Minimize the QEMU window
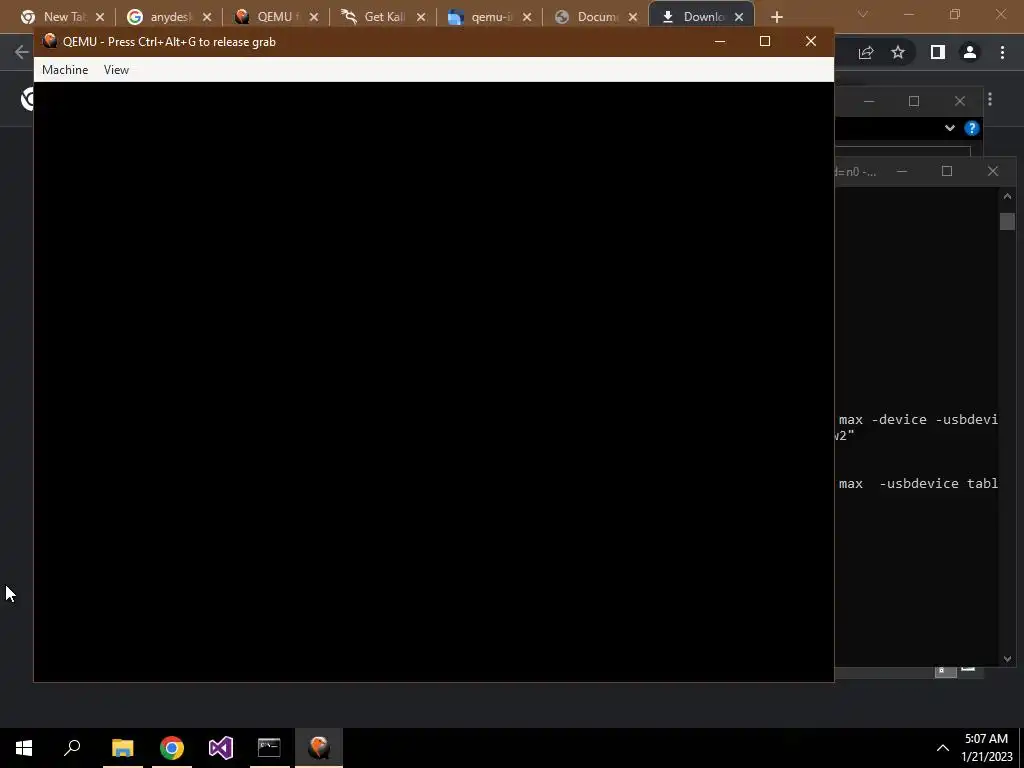Image resolution: width=1024 pixels, height=768 pixels. point(720,41)
